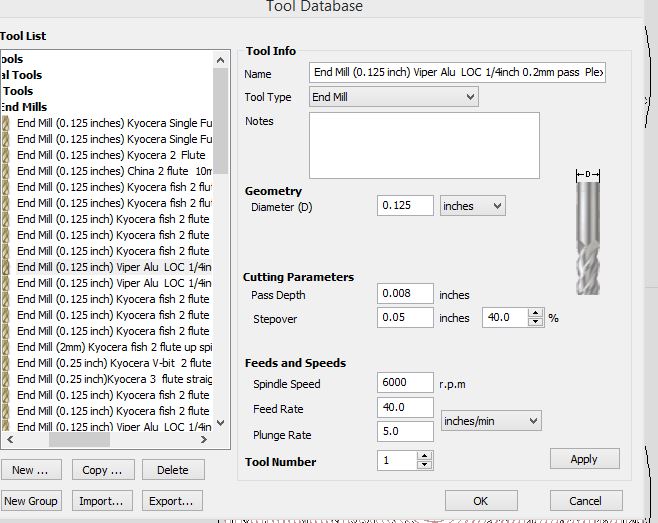Viewport: 658px width, 523px height.
Task: Open the diameter units inches dropdown
Action: [x=472, y=206]
